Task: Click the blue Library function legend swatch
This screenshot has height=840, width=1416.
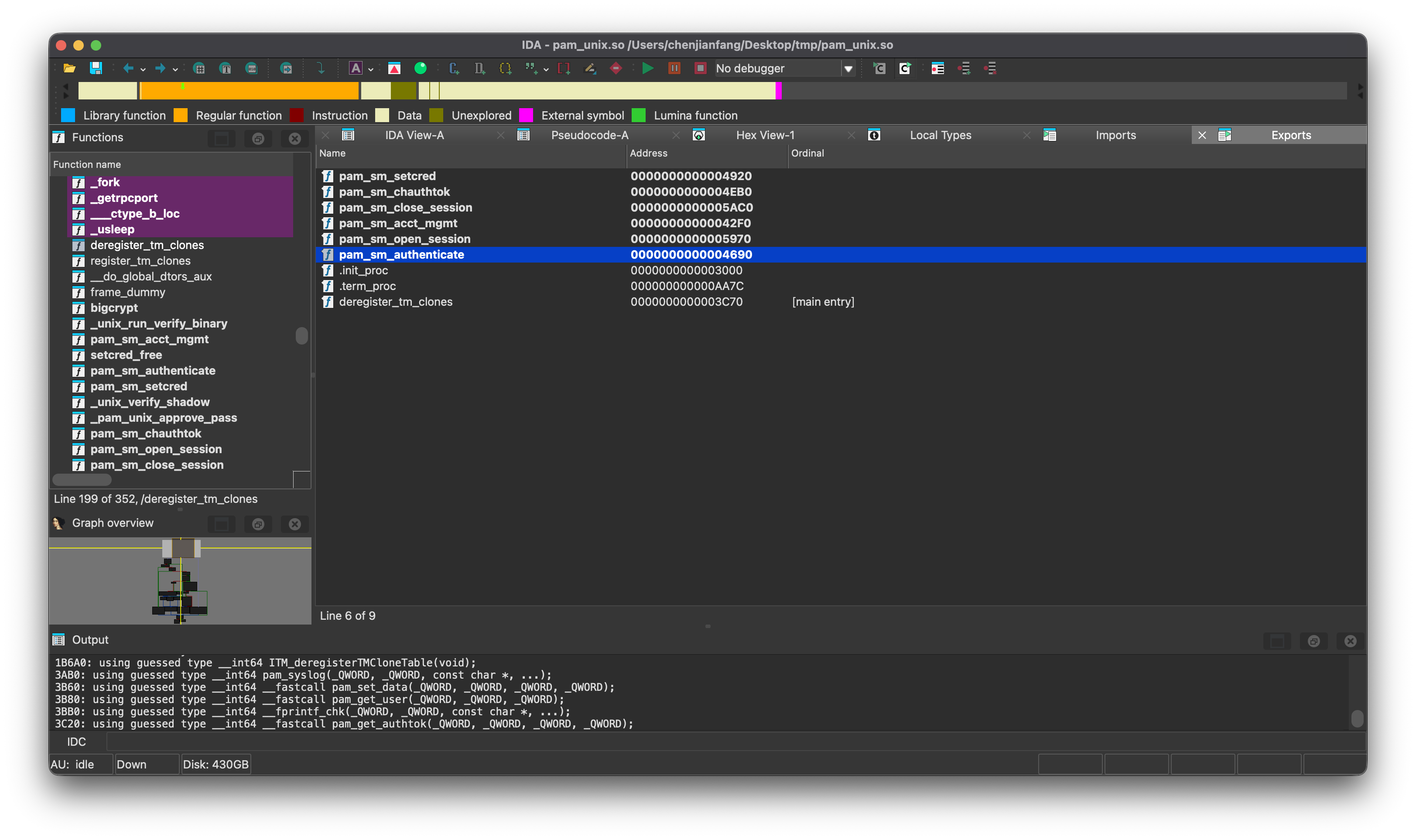Action: click(x=68, y=116)
